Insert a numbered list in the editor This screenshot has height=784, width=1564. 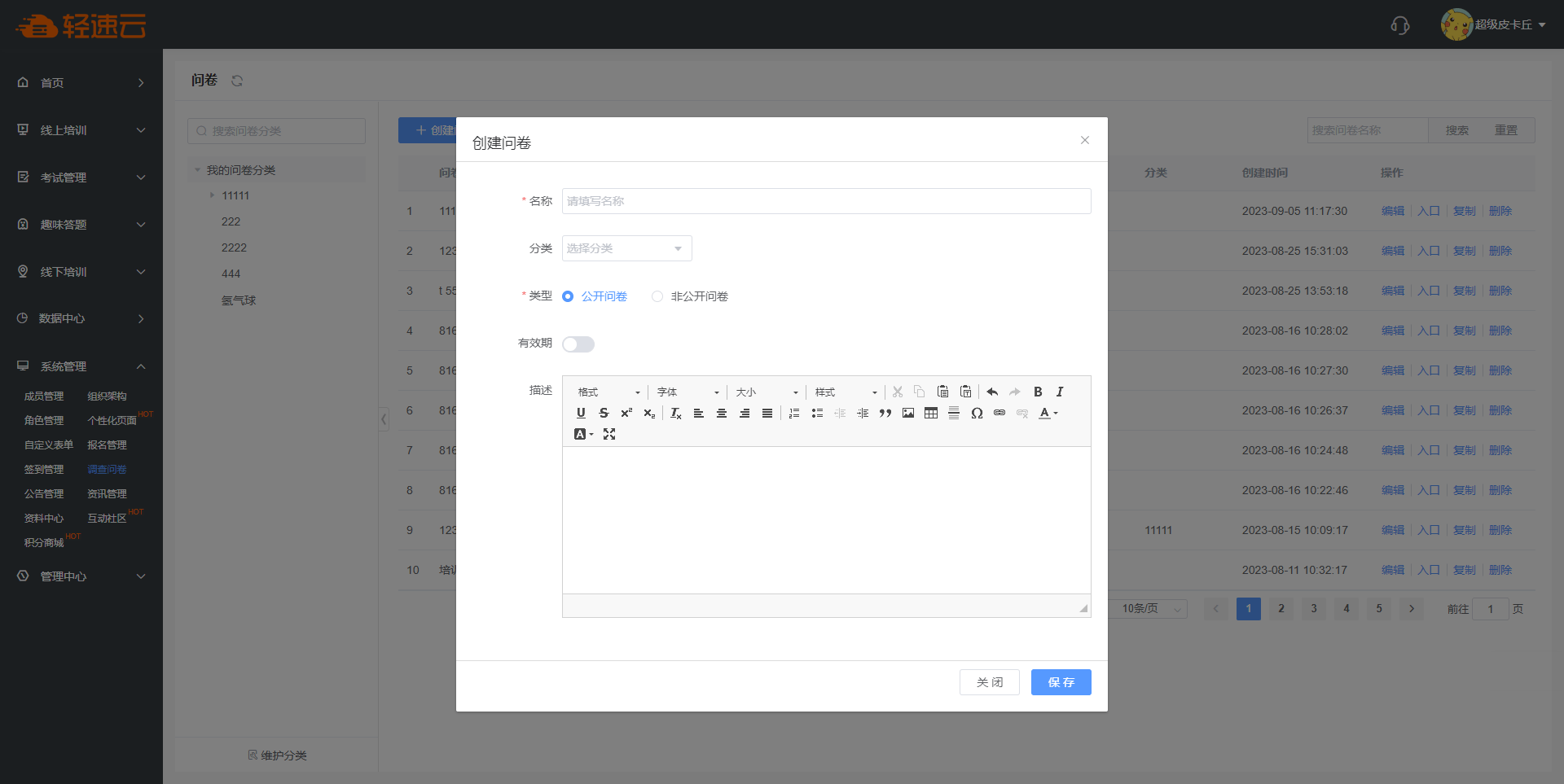click(x=794, y=413)
